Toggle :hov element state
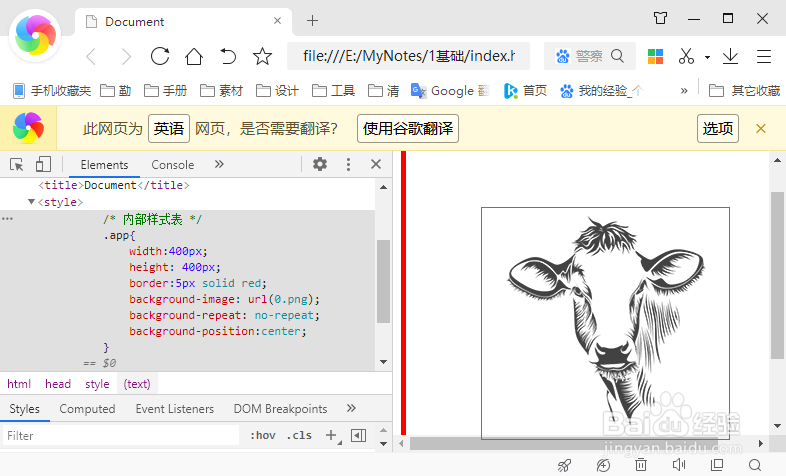 point(263,435)
